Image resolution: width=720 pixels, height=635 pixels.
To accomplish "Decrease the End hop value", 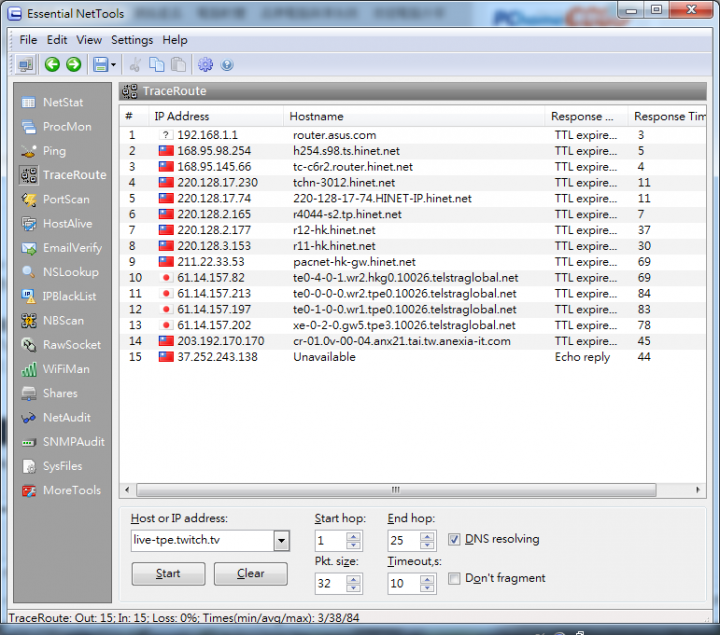I will click(x=427, y=545).
